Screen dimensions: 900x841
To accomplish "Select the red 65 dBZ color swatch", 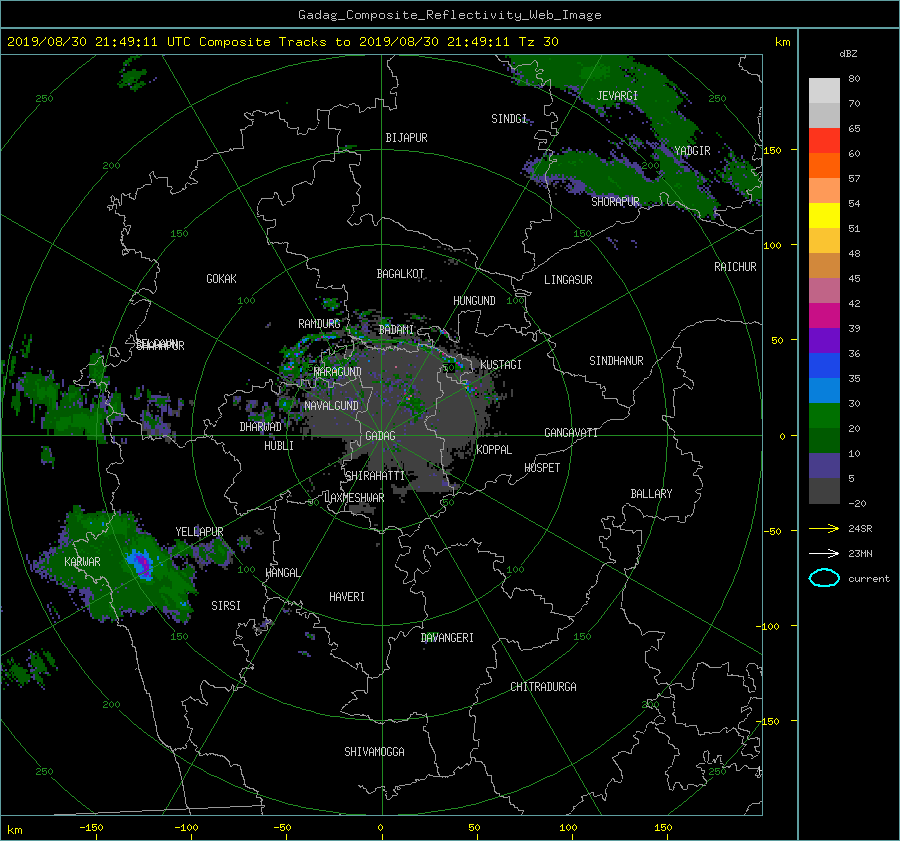I will (824, 140).
